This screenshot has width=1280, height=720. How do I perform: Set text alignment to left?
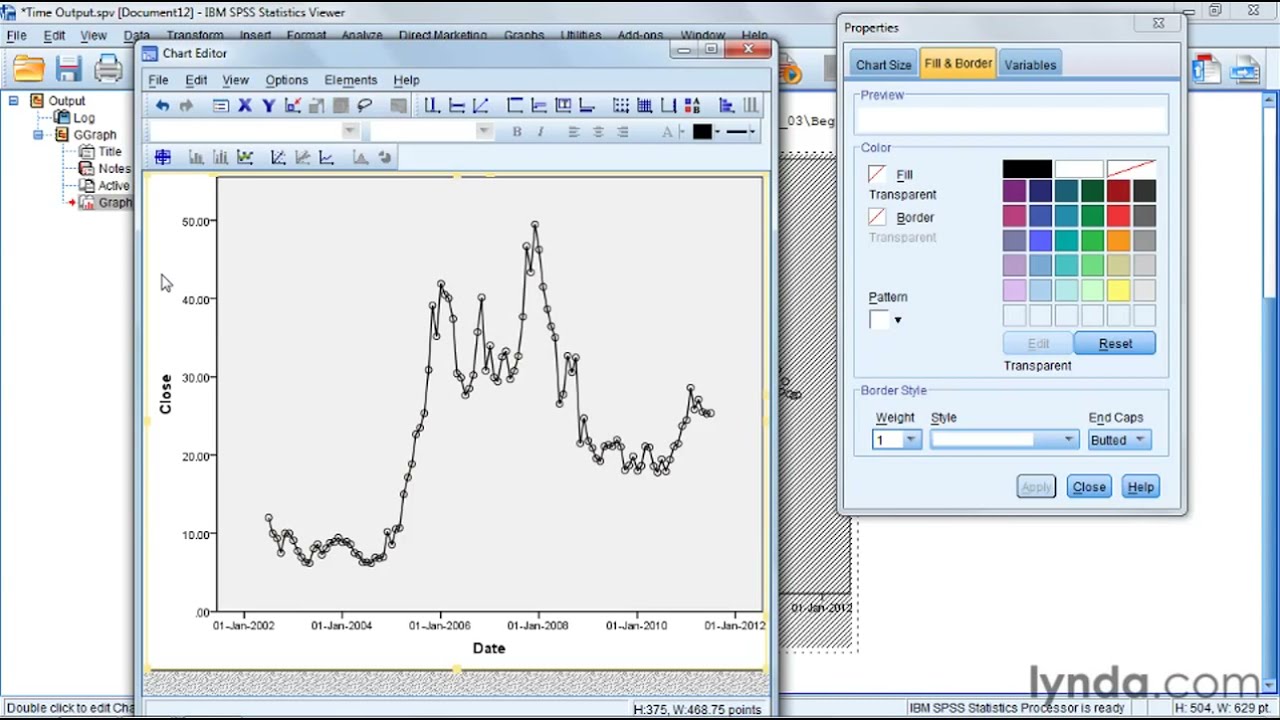[x=574, y=132]
